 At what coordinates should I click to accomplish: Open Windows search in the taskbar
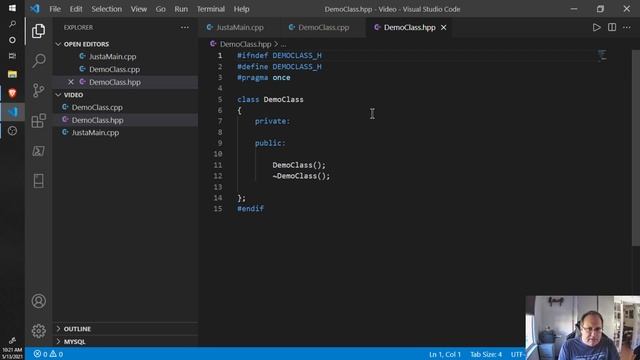click(12, 24)
